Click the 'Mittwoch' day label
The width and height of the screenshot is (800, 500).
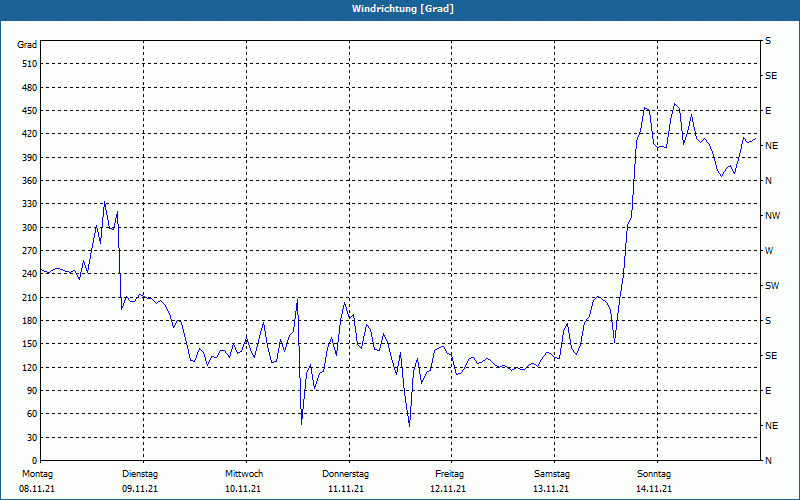(244, 474)
